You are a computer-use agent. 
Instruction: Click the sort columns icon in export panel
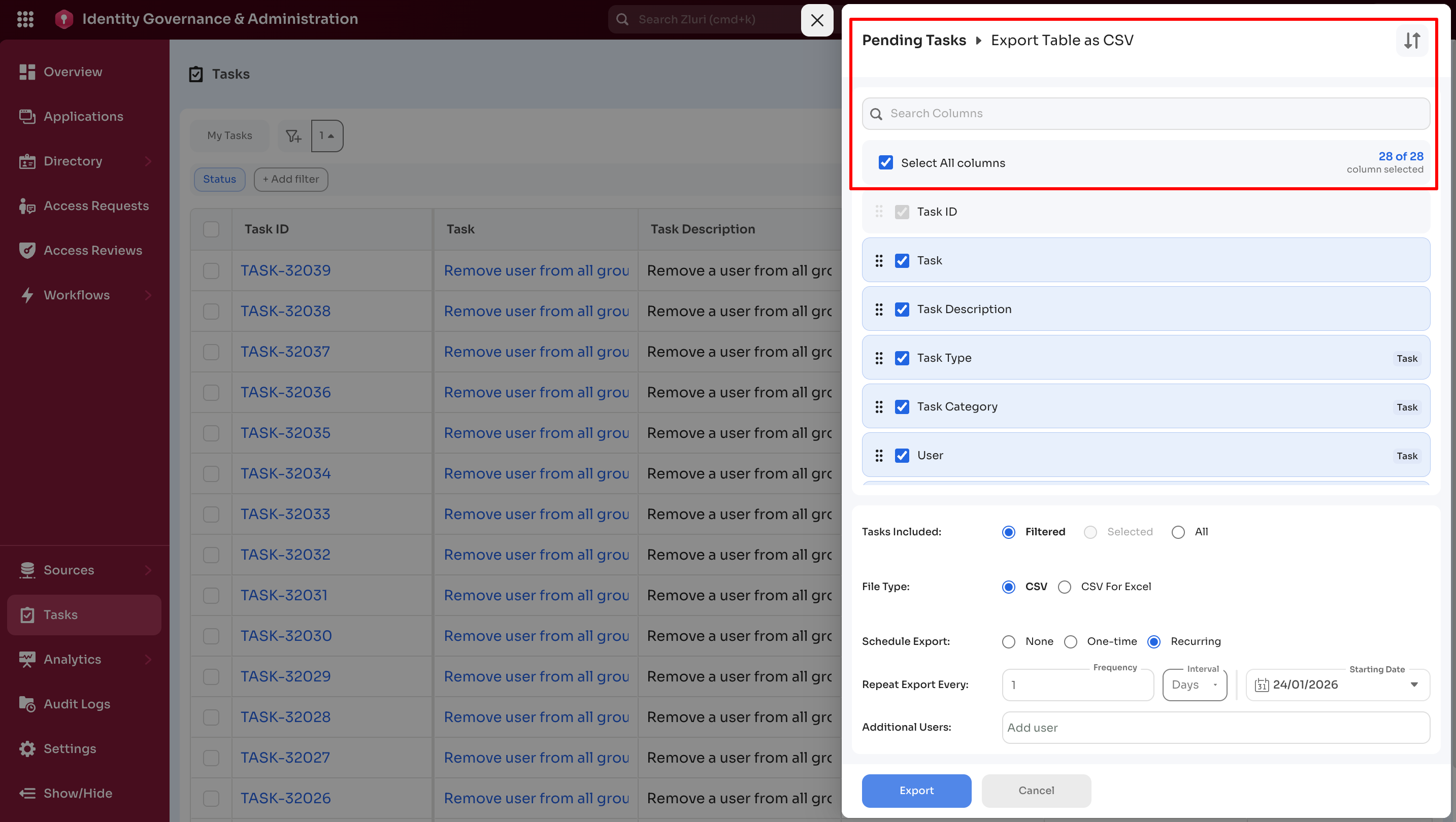point(1412,40)
